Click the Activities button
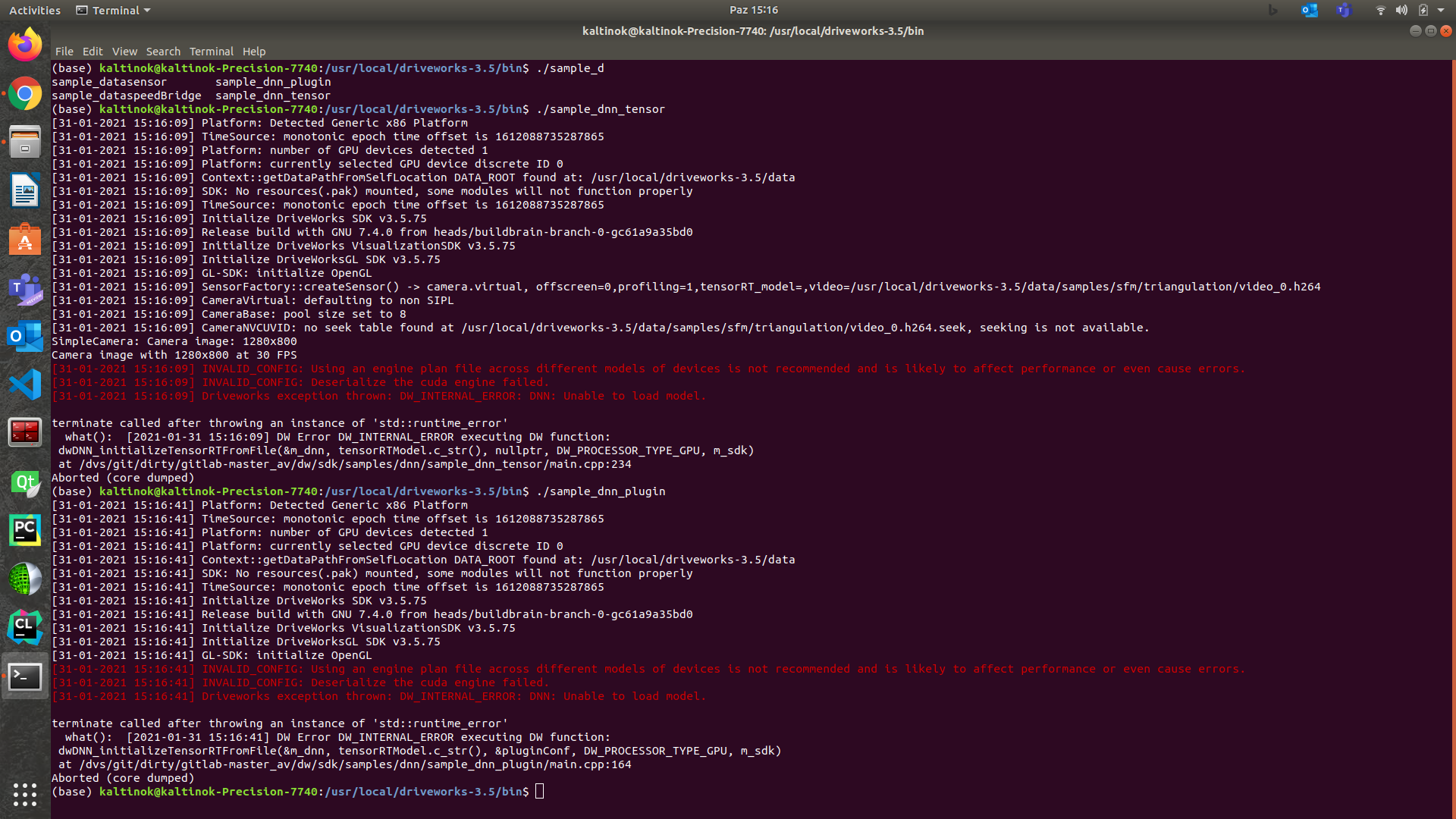Viewport: 1456px width, 819px height. point(35,10)
